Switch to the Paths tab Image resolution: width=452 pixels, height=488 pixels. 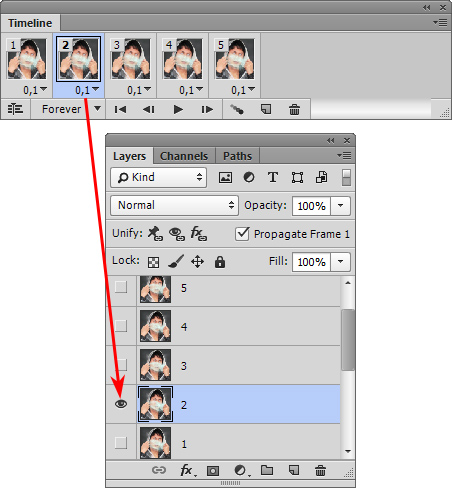[237, 156]
